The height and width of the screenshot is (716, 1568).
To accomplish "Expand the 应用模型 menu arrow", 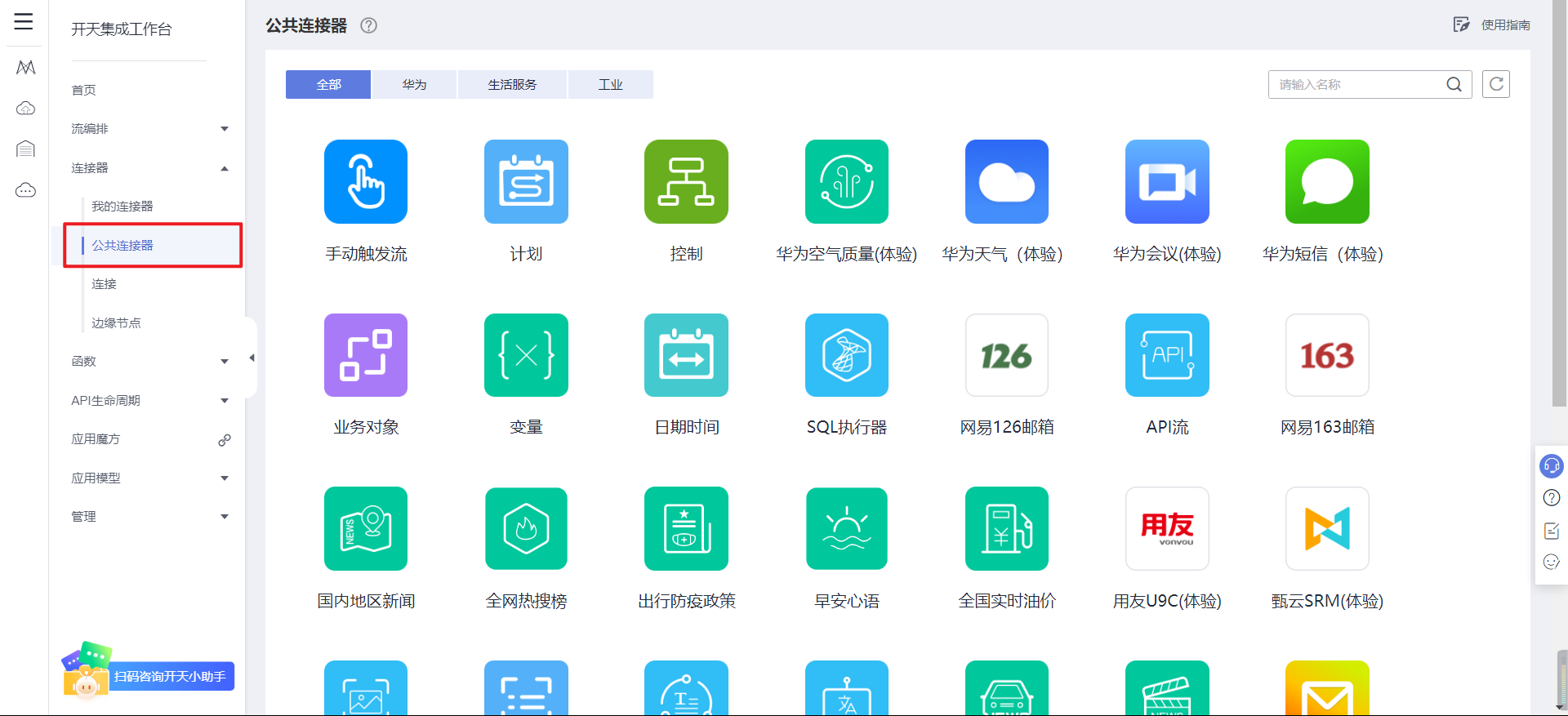I will point(225,478).
